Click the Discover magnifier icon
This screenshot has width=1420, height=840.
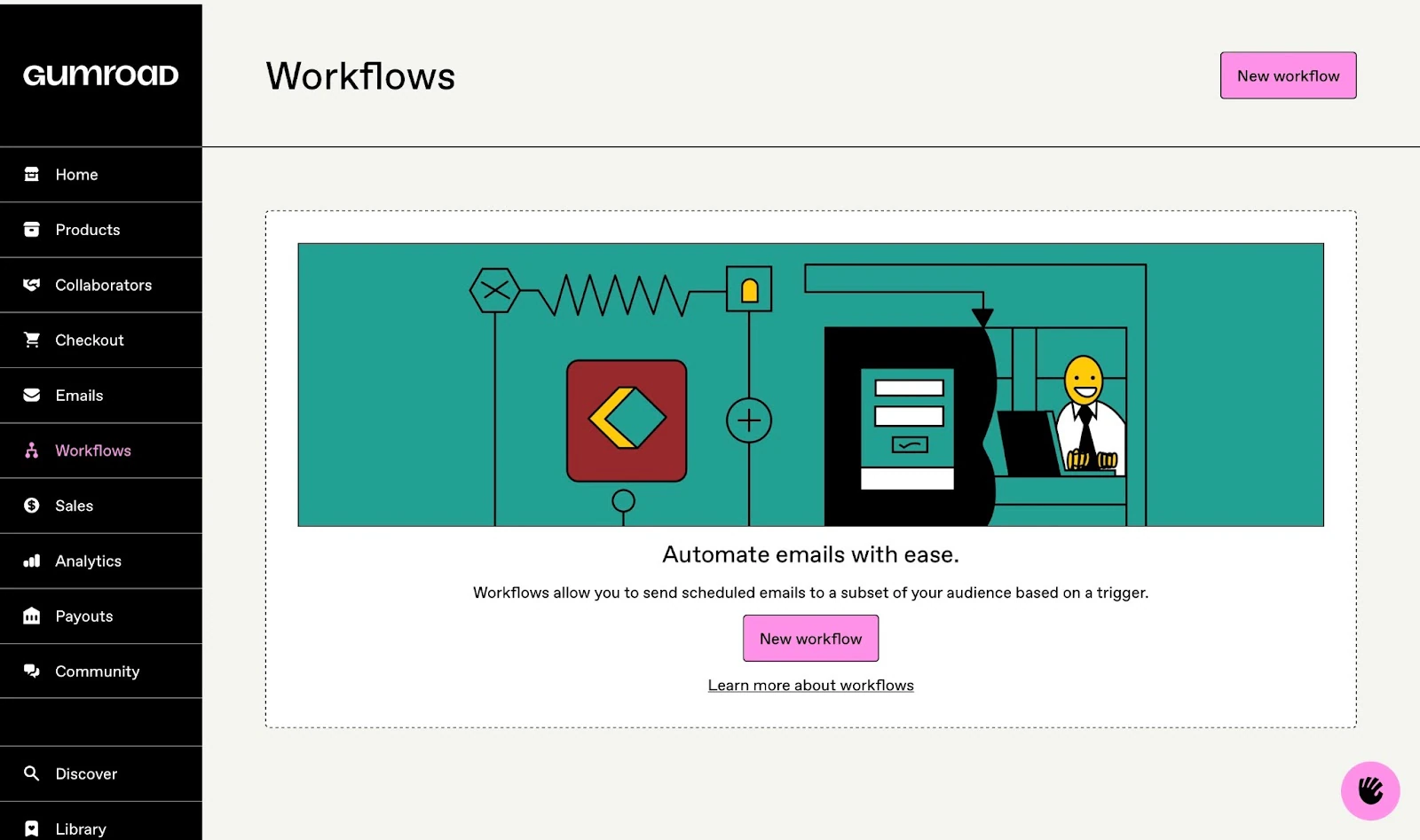click(x=32, y=773)
